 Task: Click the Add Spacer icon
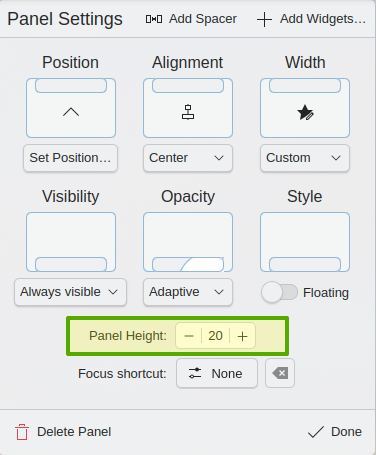pos(154,19)
